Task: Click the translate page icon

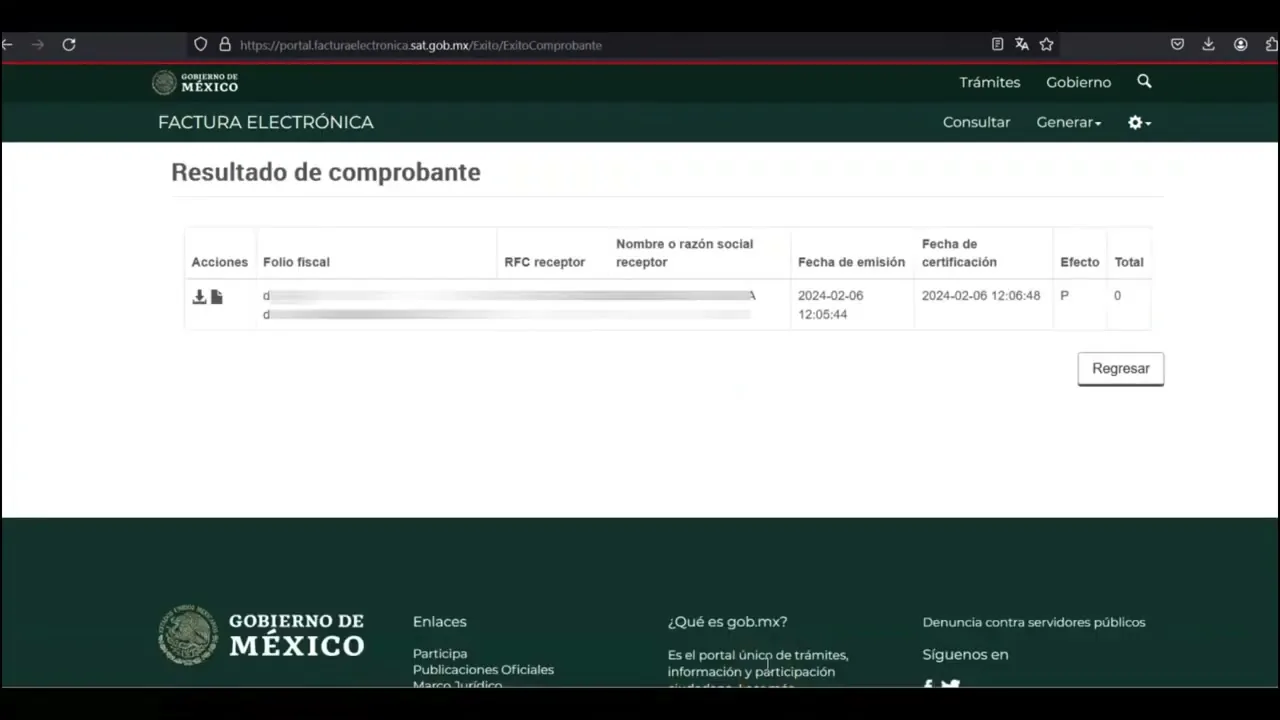Action: (1022, 44)
